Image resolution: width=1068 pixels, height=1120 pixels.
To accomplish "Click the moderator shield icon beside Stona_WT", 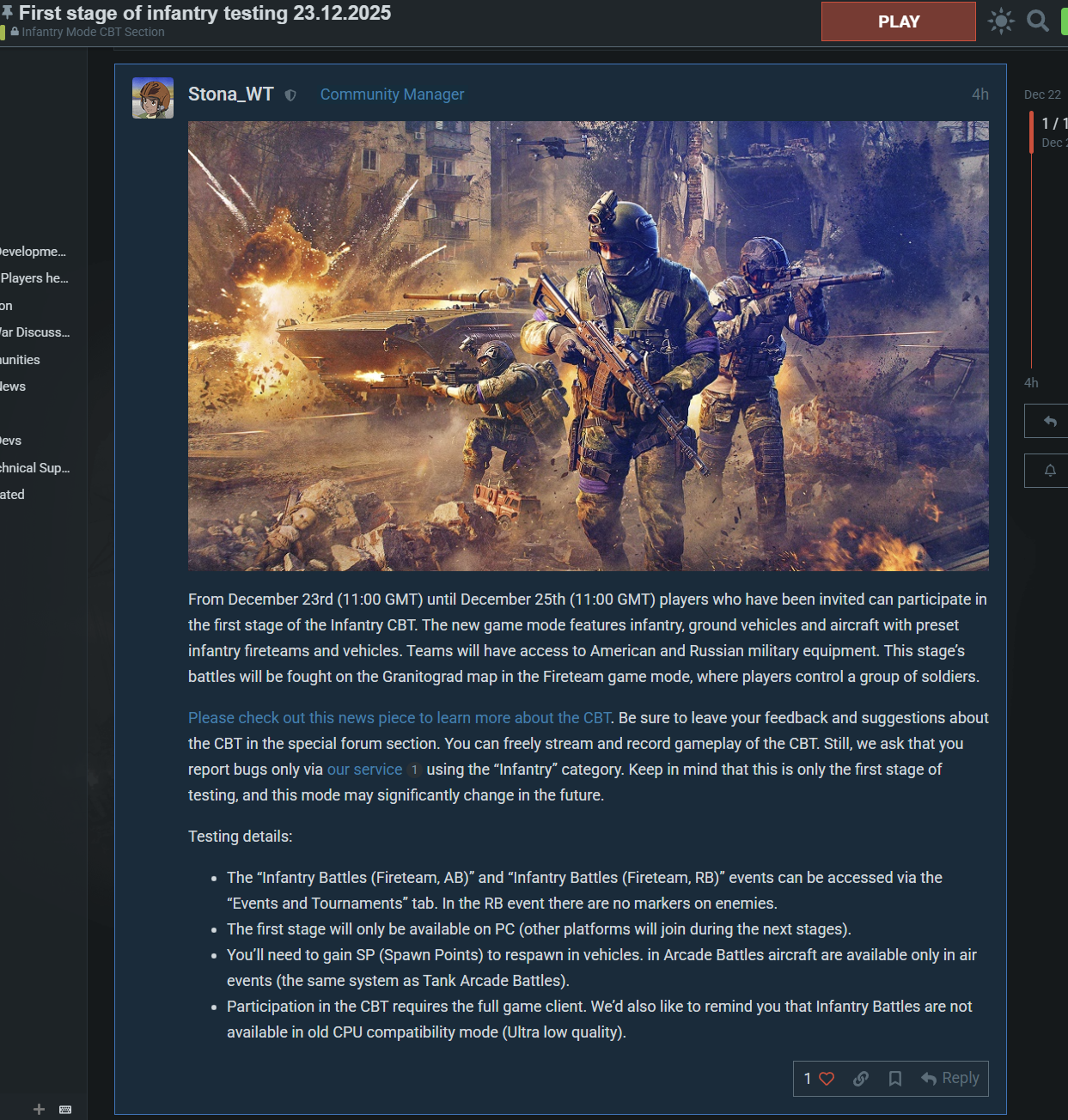I will (x=290, y=95).
